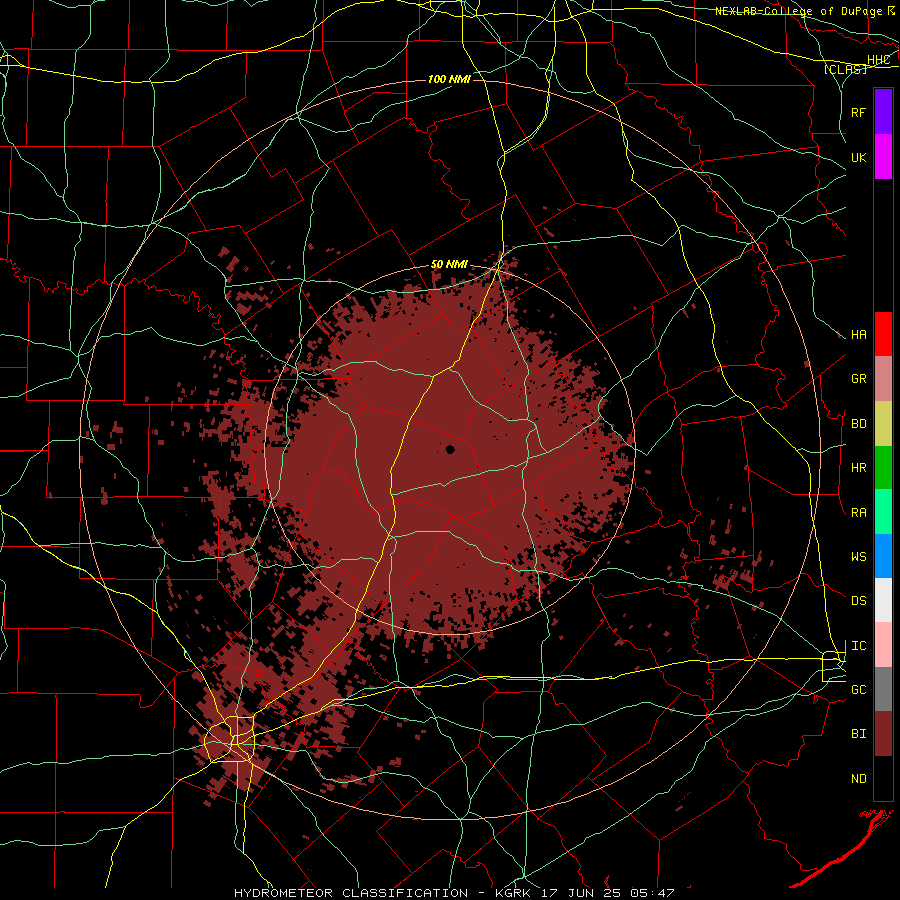Click the RF legend label
Screen dimensions: 900x900
click(x=859, y=112)
